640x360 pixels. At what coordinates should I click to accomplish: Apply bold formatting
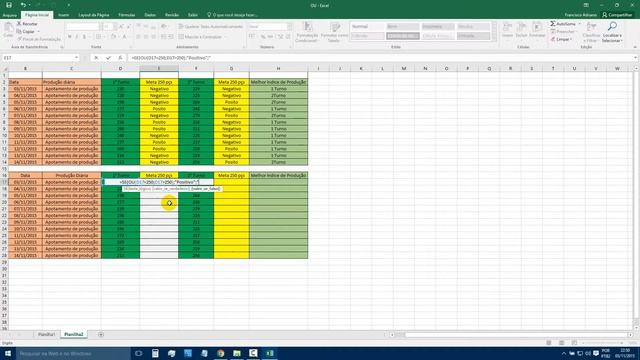70,37
